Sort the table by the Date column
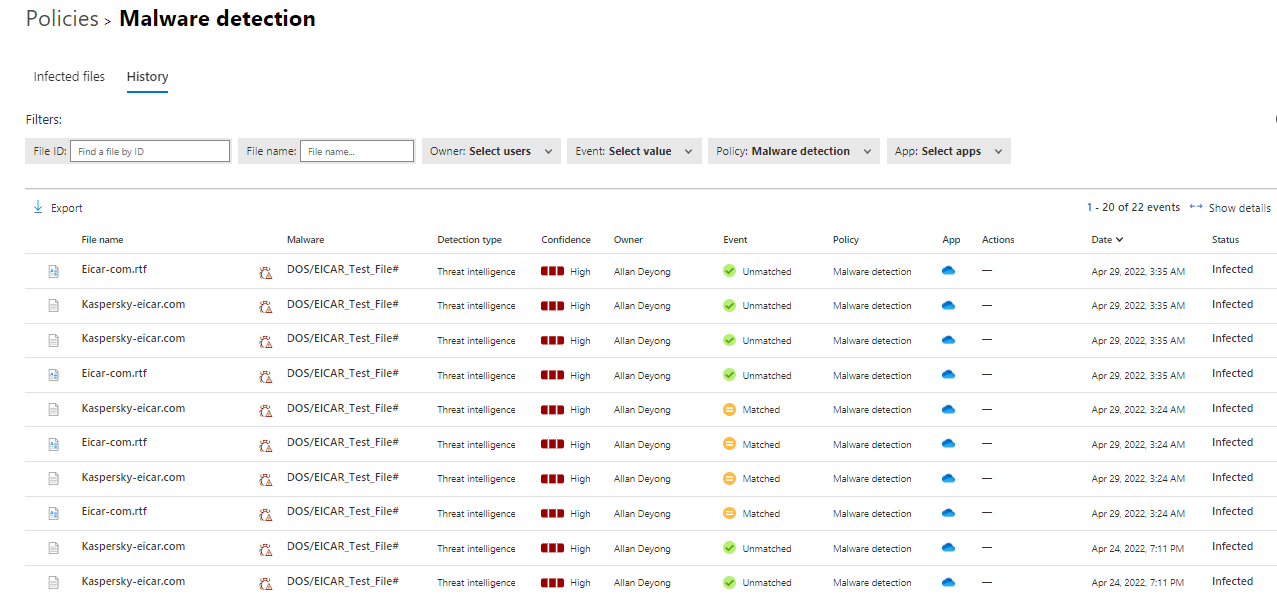The image size is (1277, 595). (x=1106, y=239)
